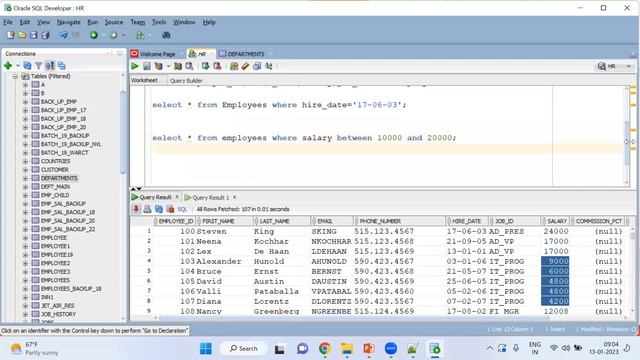
Task: Sort by the HIRE_DATE column header
Action: pyautogui.click(x=466, y=221)
